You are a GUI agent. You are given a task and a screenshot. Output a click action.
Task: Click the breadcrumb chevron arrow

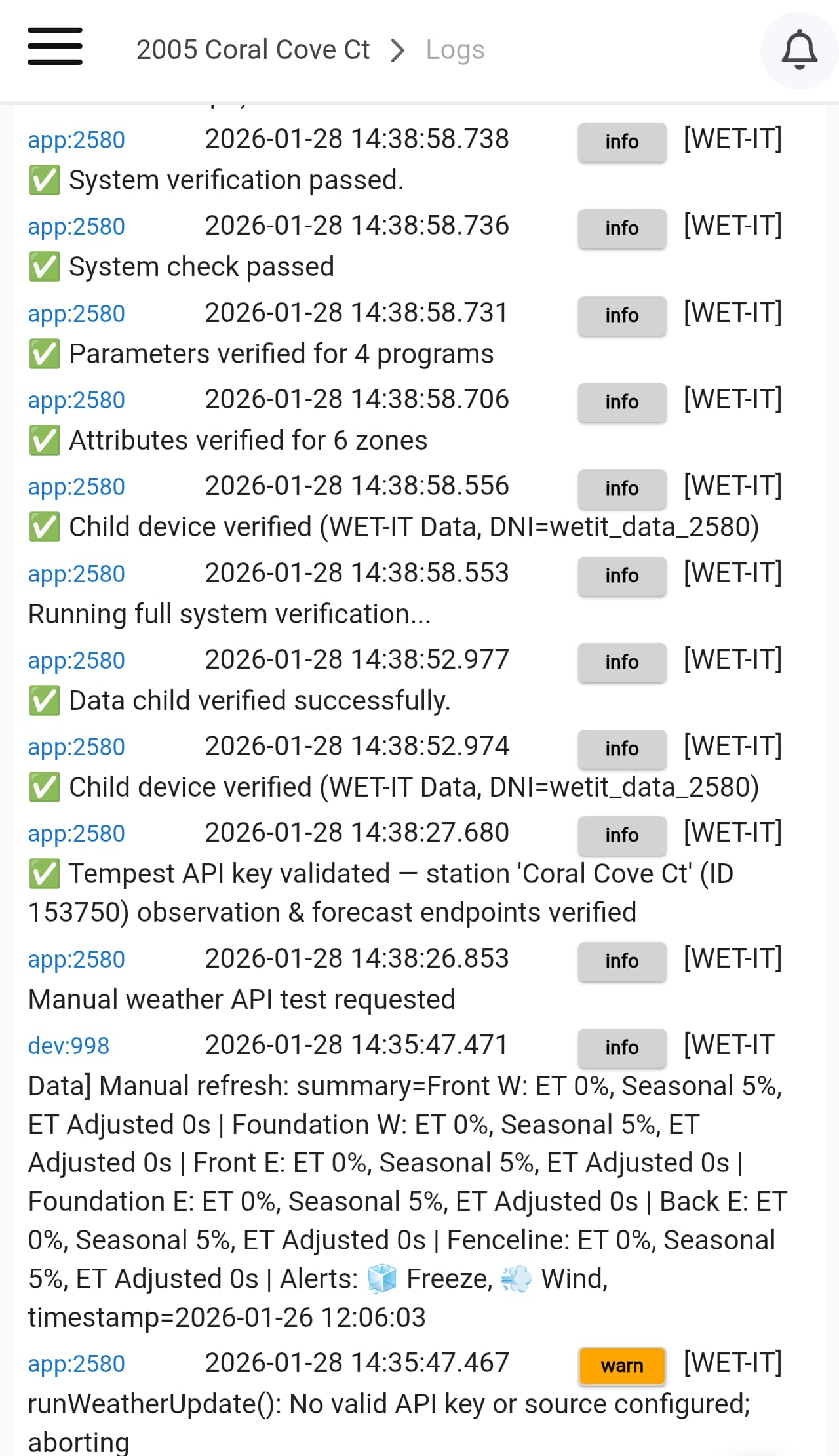[x=398, y=50]
